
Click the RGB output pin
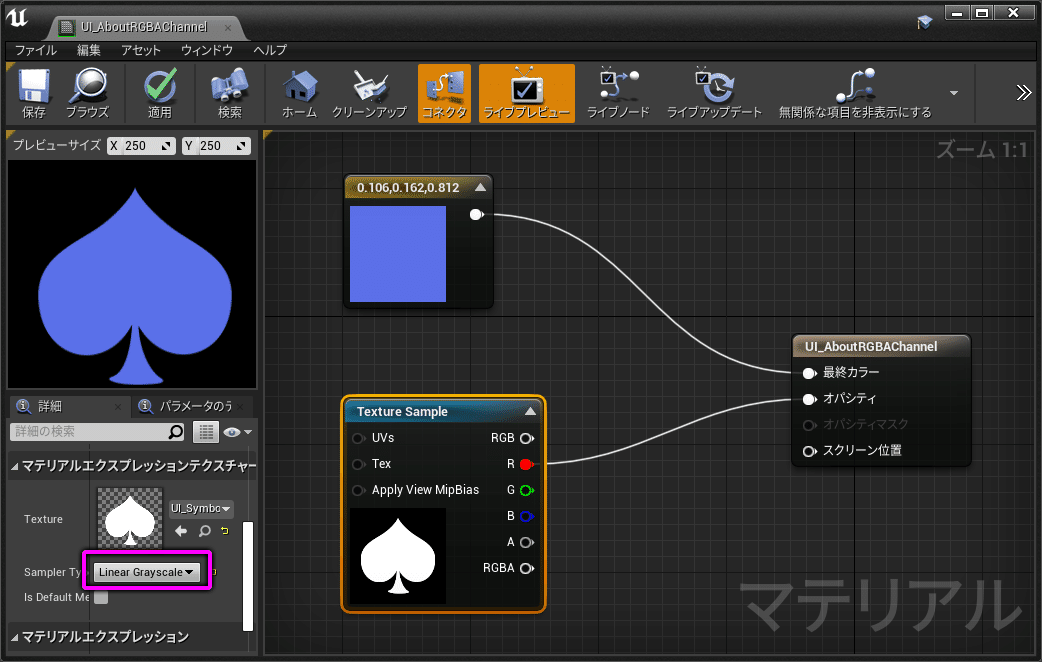click(526, 438)
